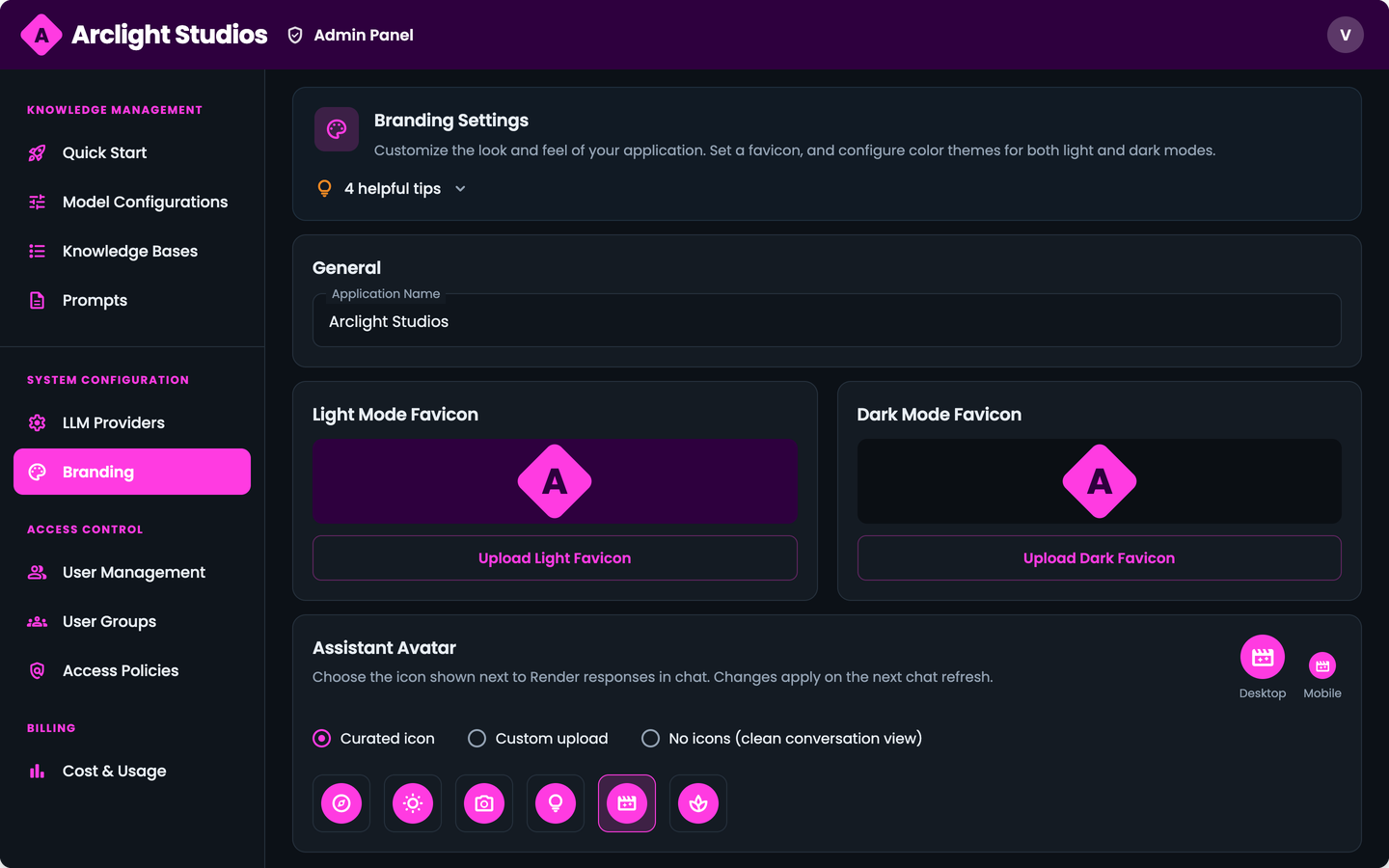Click the Arclight Studios diamond logo
1389x868 pixels.
tap(41, 35)
